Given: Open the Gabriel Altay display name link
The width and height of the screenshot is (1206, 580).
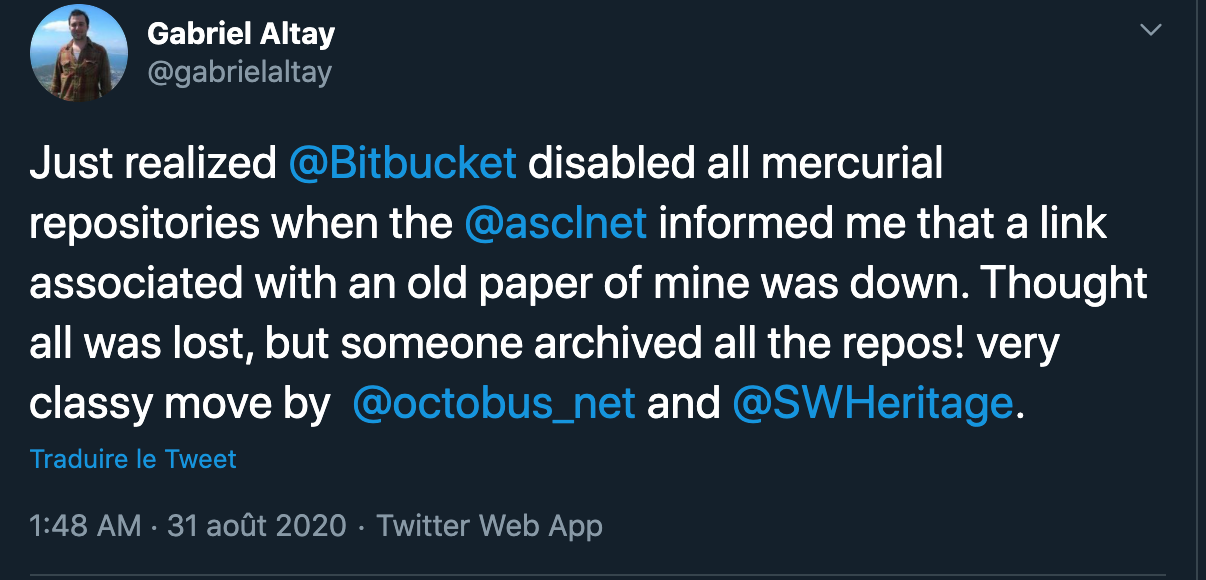Looking at the screenshot, I should pos(240,34).
